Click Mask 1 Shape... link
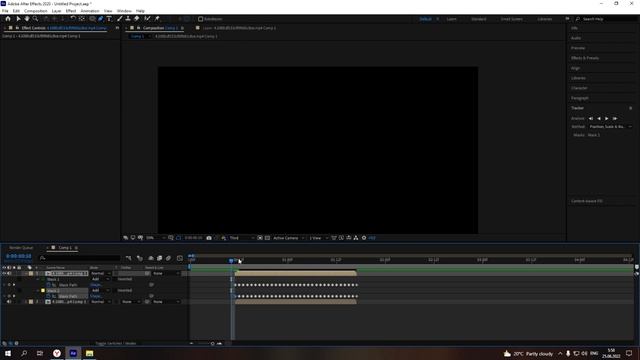 [x=96, y=285]
